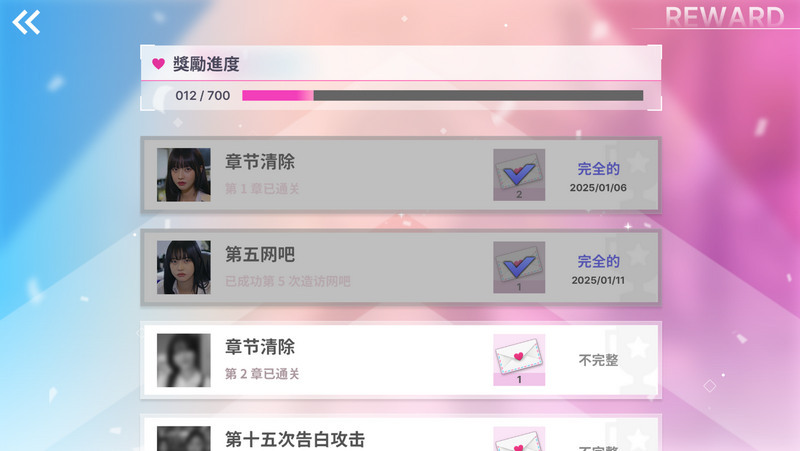
Task: Open the checked envelope reward for 第五网吧
Action: (519, 267)
